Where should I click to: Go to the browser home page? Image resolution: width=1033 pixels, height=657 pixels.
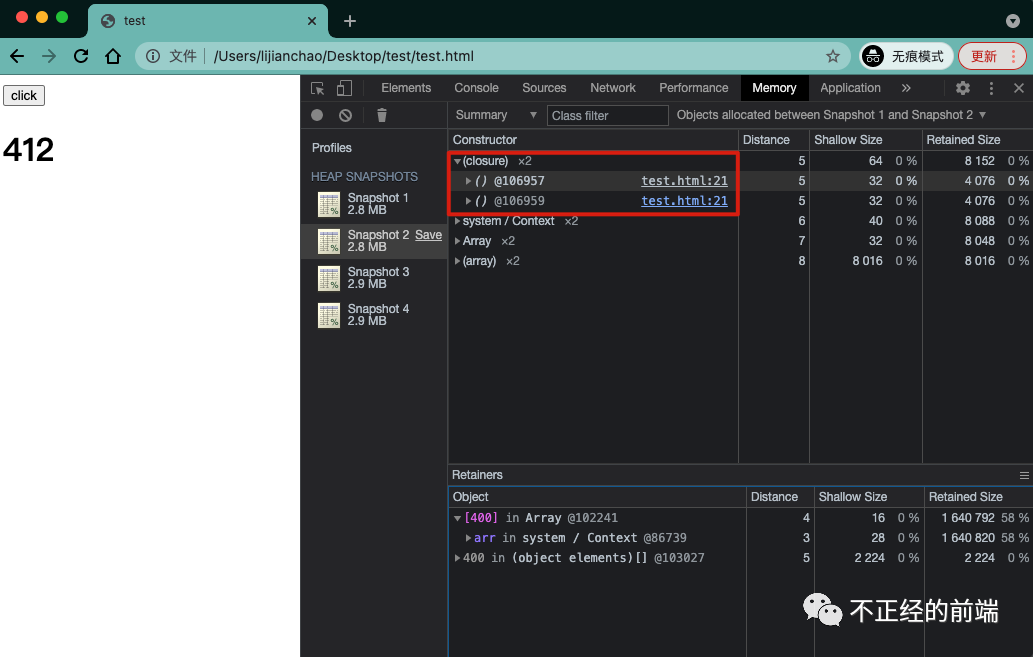tap(113, 56)
